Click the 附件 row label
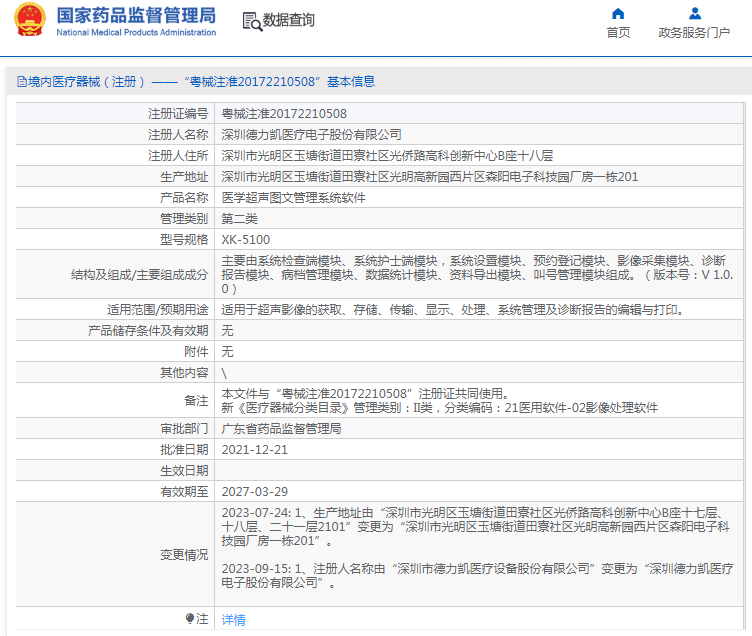This screenshot has width=752, height=636. (x=196, y=352)
